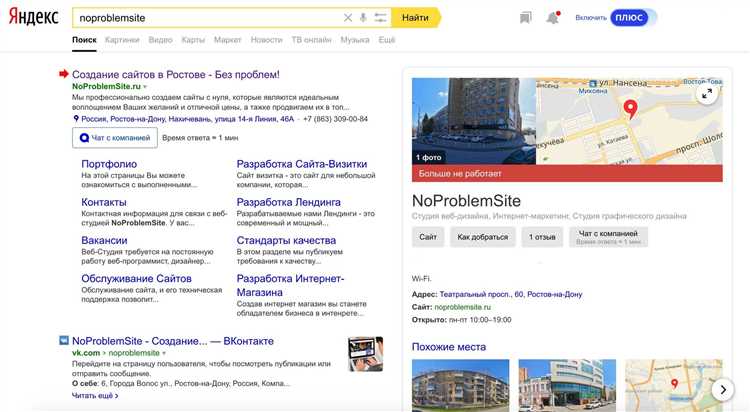Clear the search field with the X icon

pyautogui.click(x=348, y=18)
